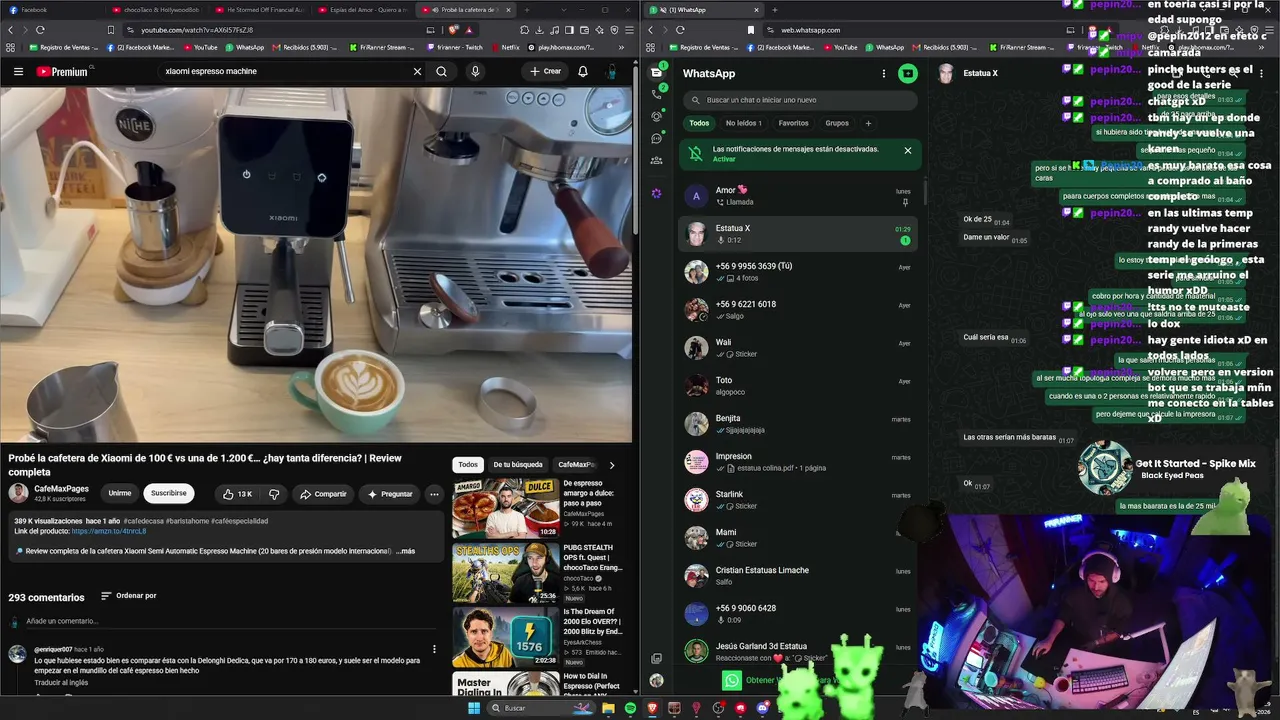Open Spotify from the taskbar
This screenshot has height=720, width=1280.
[630, 708]
